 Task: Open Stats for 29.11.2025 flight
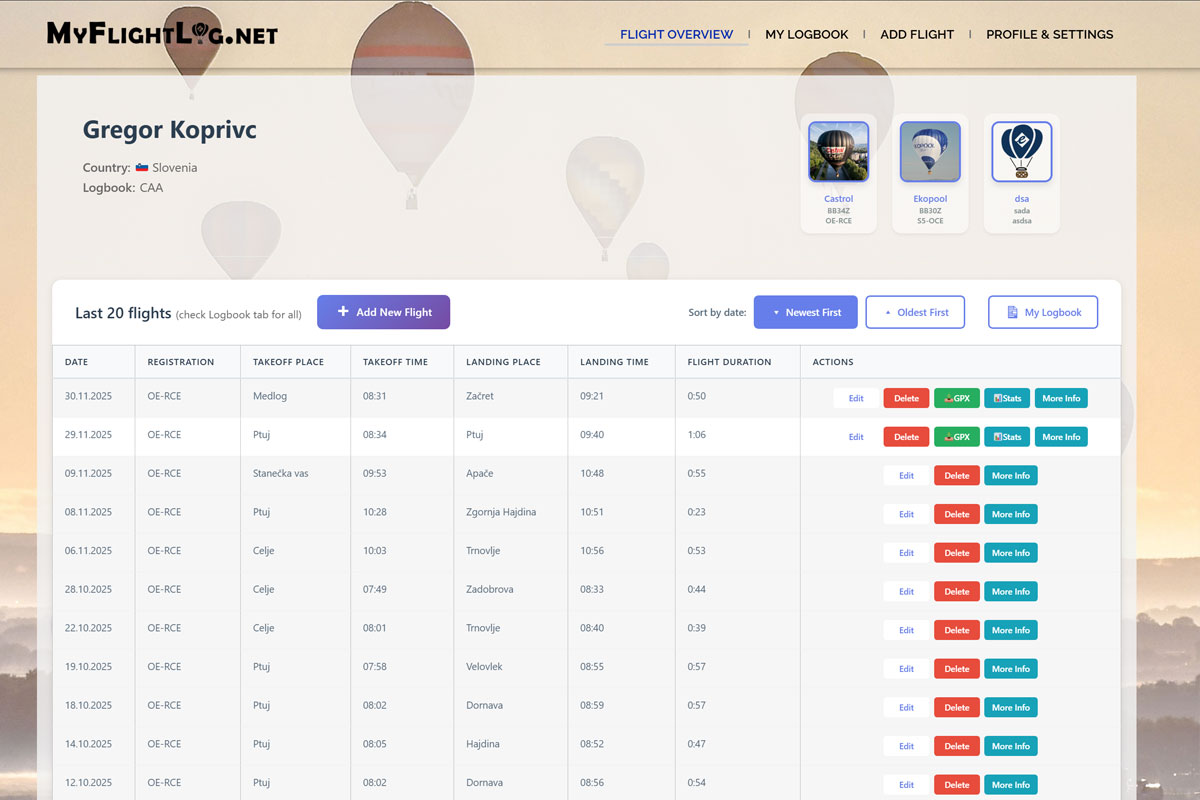pos(1006,437)
